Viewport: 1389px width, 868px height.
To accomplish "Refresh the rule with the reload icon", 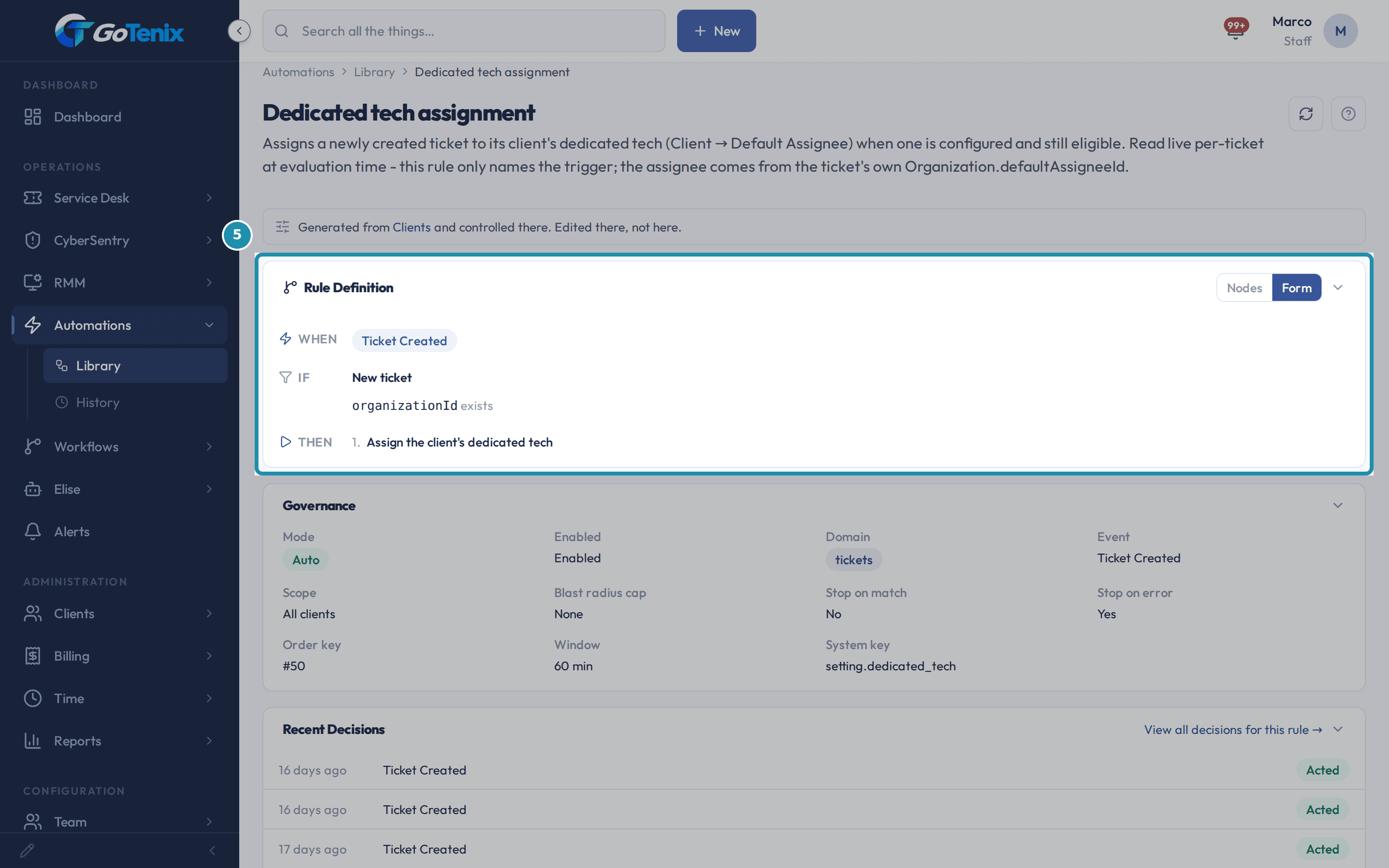I will pyautogui.click(x=1306, y=114).
